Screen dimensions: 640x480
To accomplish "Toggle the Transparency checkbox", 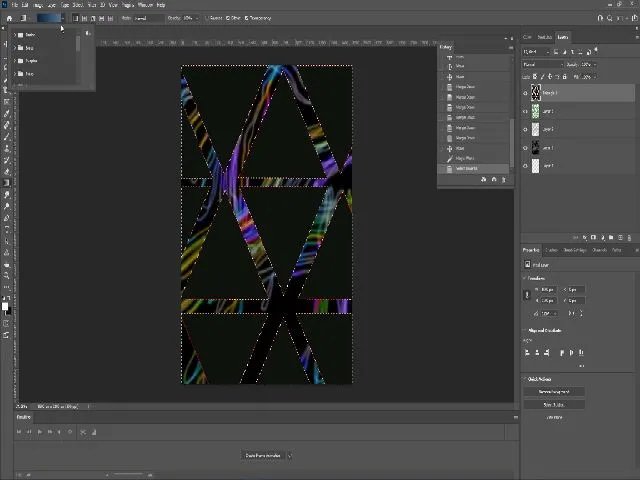I will [x=247, y=18].
